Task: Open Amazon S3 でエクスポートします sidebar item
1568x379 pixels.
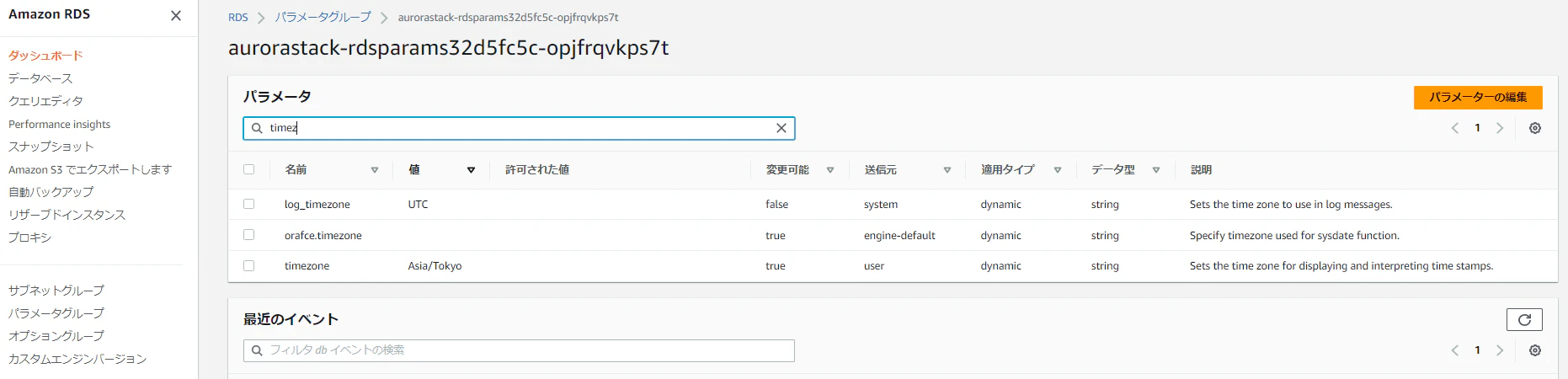Action: coord(90,169)
